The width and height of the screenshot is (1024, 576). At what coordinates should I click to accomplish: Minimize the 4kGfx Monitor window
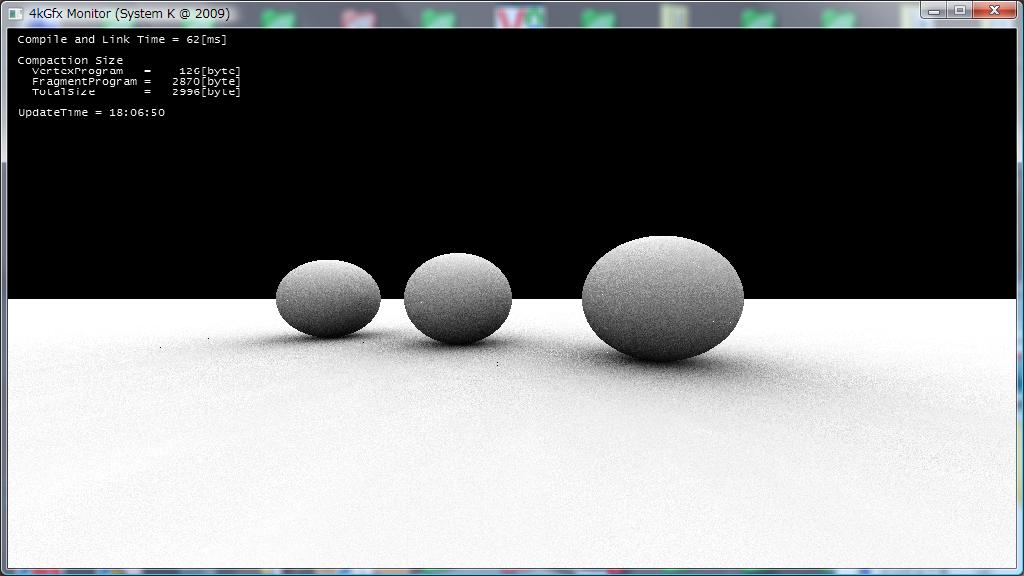pyautogui.click(x=934, y=11)
